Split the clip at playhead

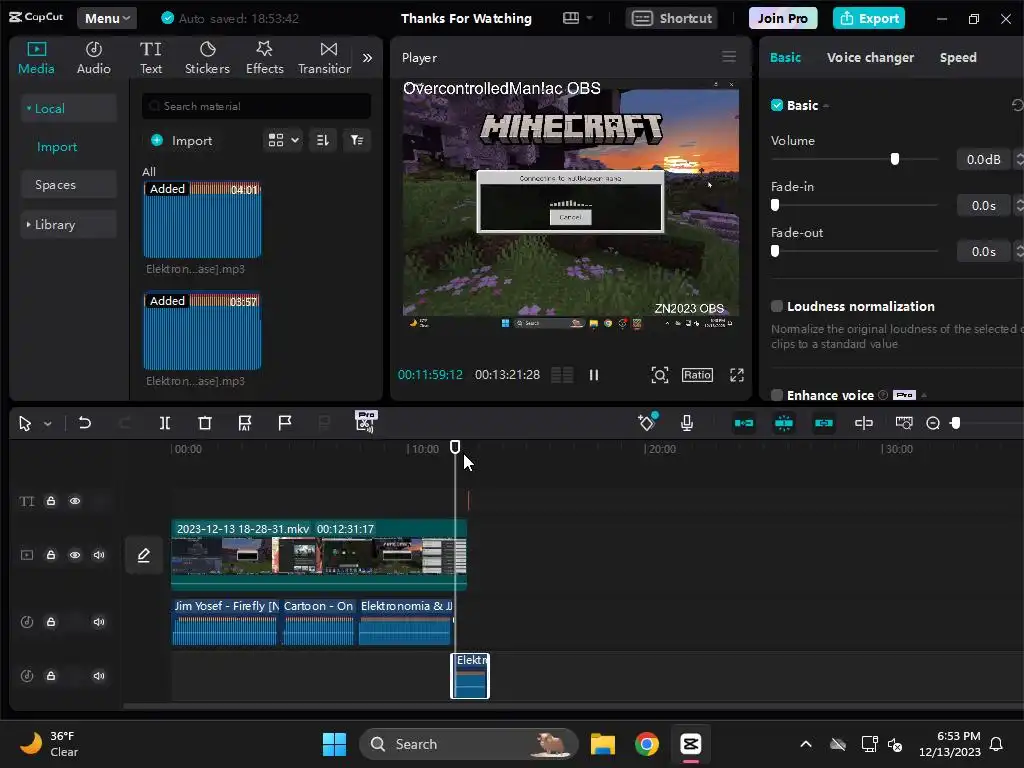point(165,423)
